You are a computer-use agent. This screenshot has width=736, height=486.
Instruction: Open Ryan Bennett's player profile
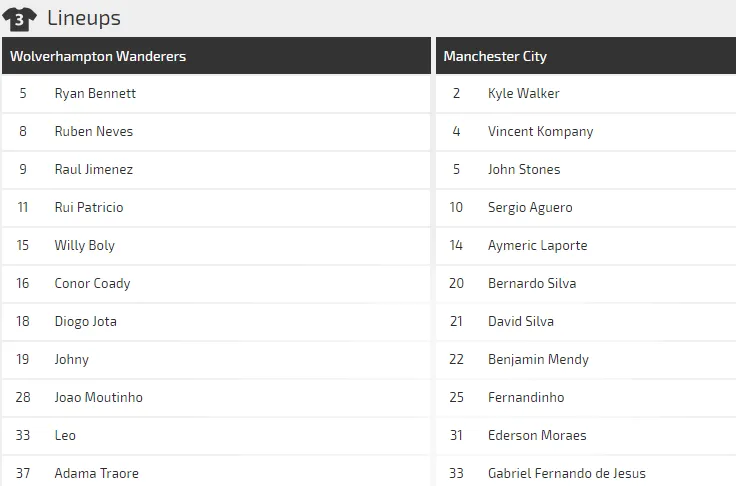[95, 93]
